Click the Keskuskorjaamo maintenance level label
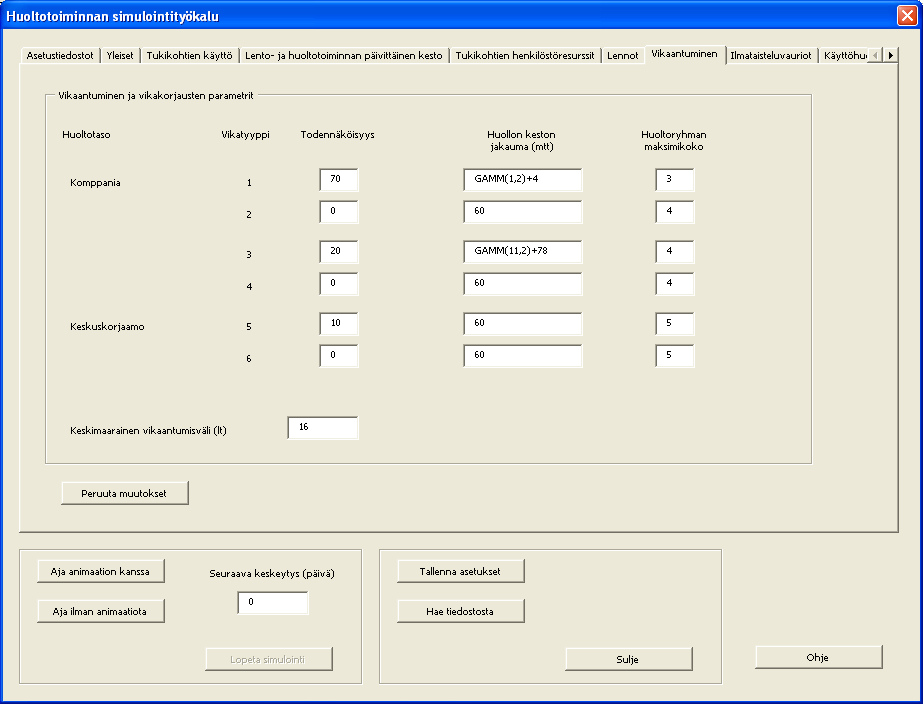This screenshot has height=704, width=923. coord(107,327)
